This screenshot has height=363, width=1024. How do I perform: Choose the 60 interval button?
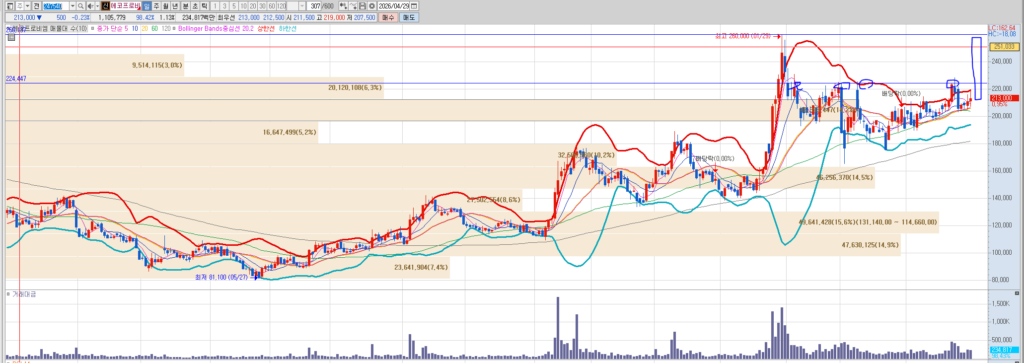[272, 6]
